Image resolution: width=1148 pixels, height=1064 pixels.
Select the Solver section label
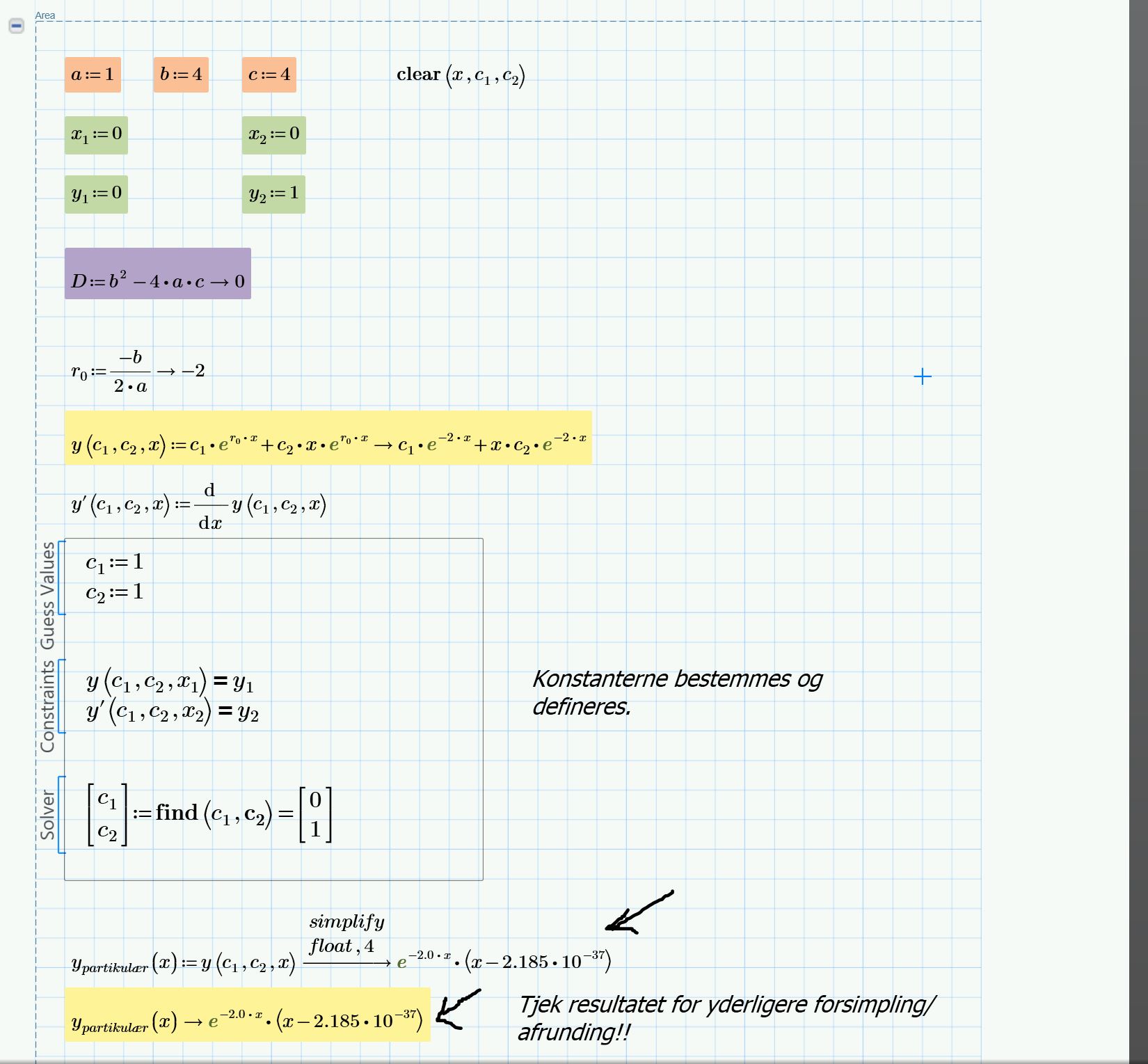[49, 813]
